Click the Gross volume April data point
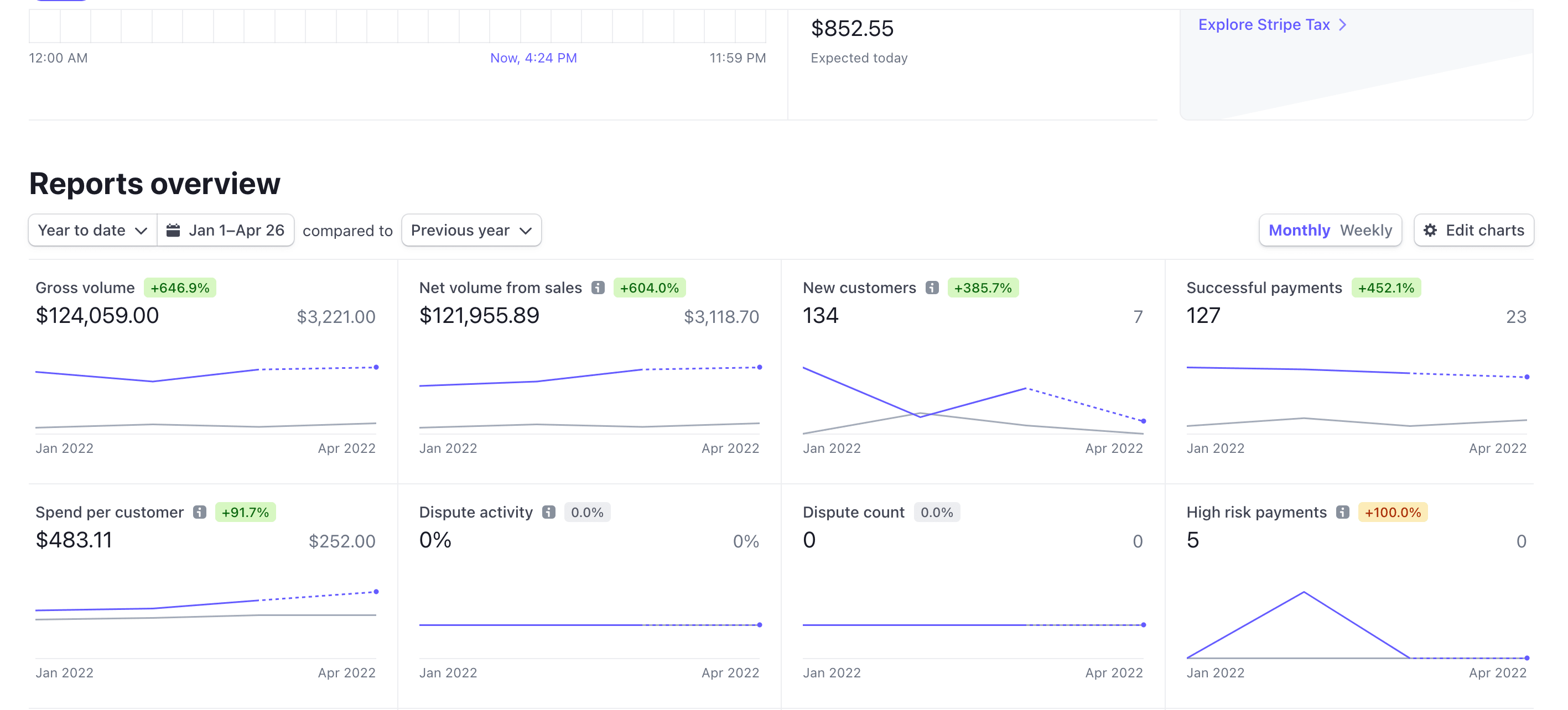1568x710 pixels. (x=376, y=367)
